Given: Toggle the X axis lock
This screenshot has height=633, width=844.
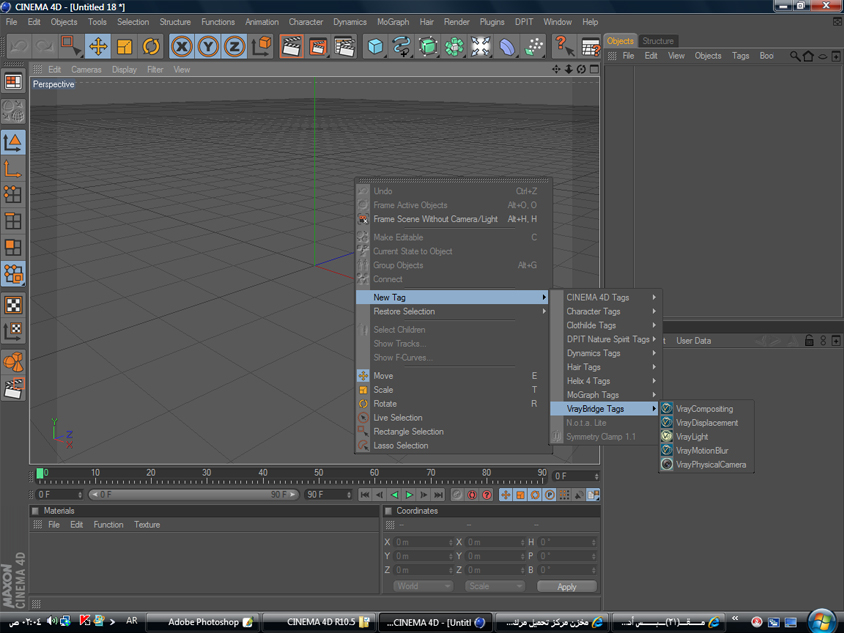Looking at the screenshot, I should (x=182, y=46).
